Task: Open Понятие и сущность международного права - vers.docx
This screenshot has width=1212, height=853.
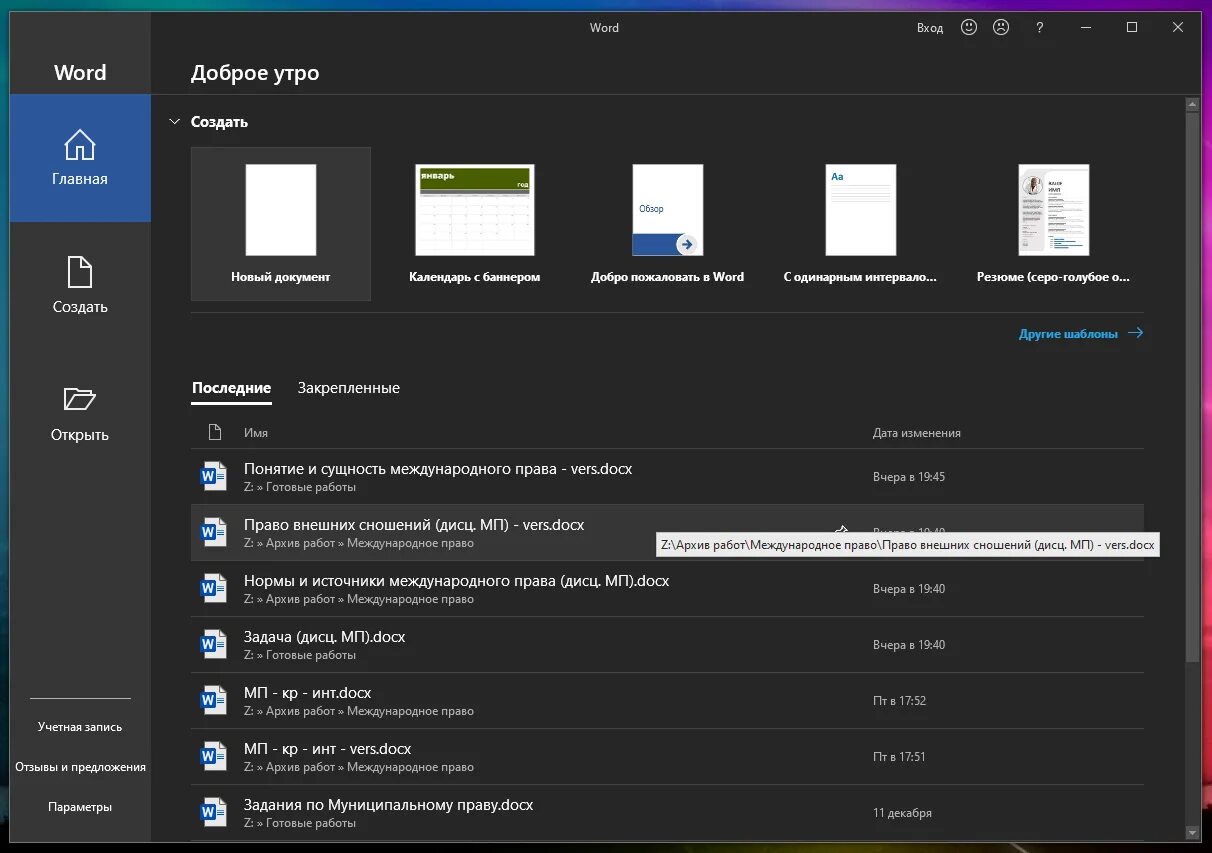Action: 667,477
